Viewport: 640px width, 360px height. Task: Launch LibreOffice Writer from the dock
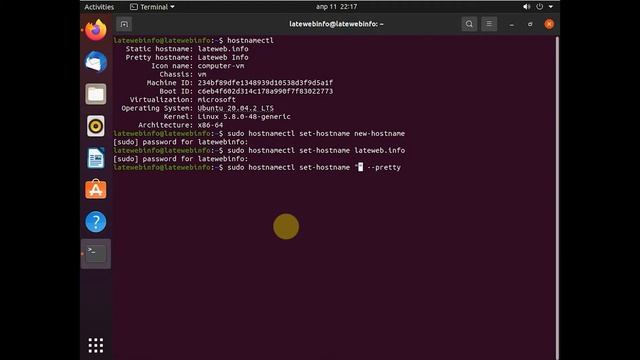96,158
